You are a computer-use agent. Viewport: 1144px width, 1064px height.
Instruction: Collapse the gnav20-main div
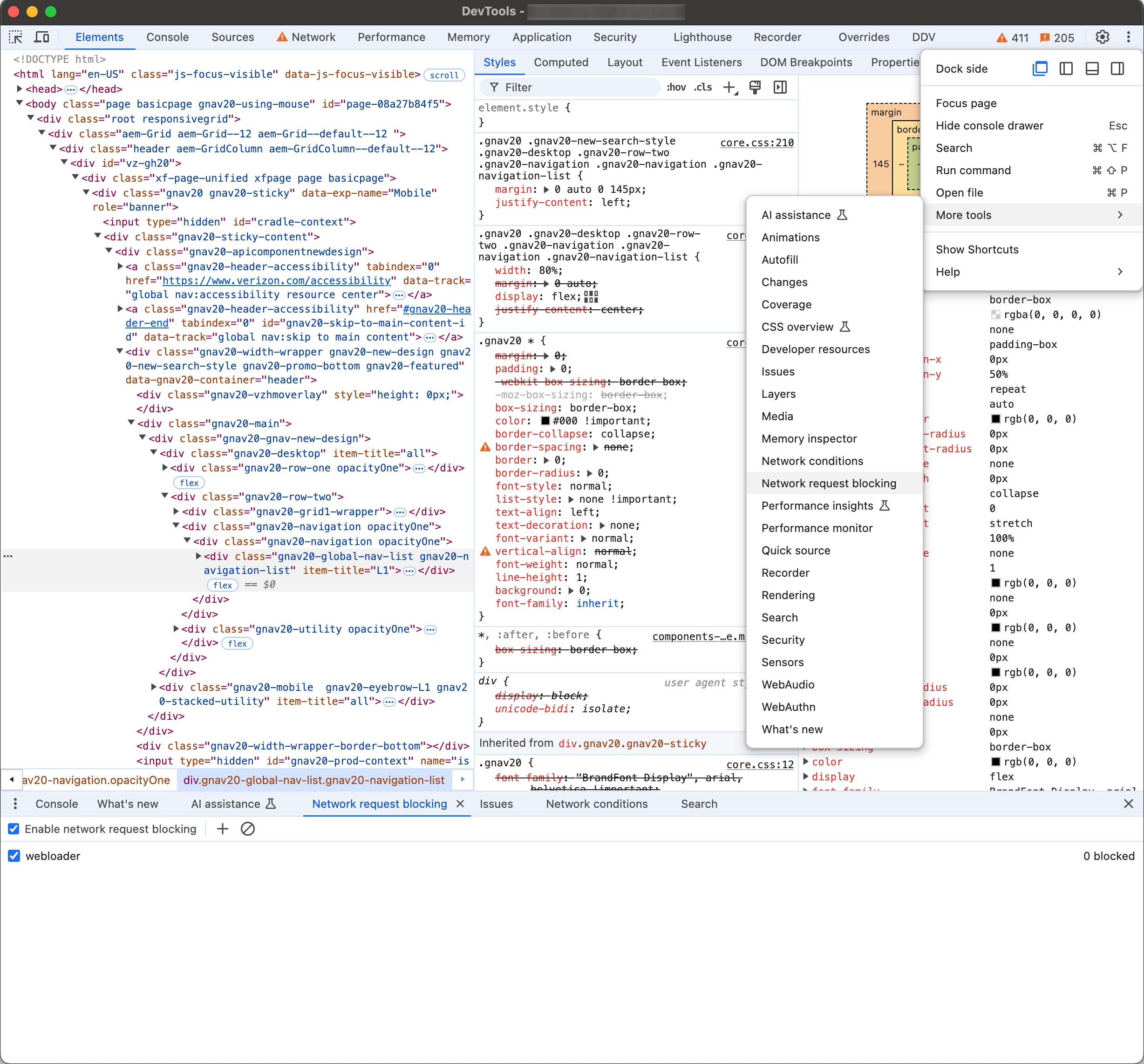click(131, 423)
